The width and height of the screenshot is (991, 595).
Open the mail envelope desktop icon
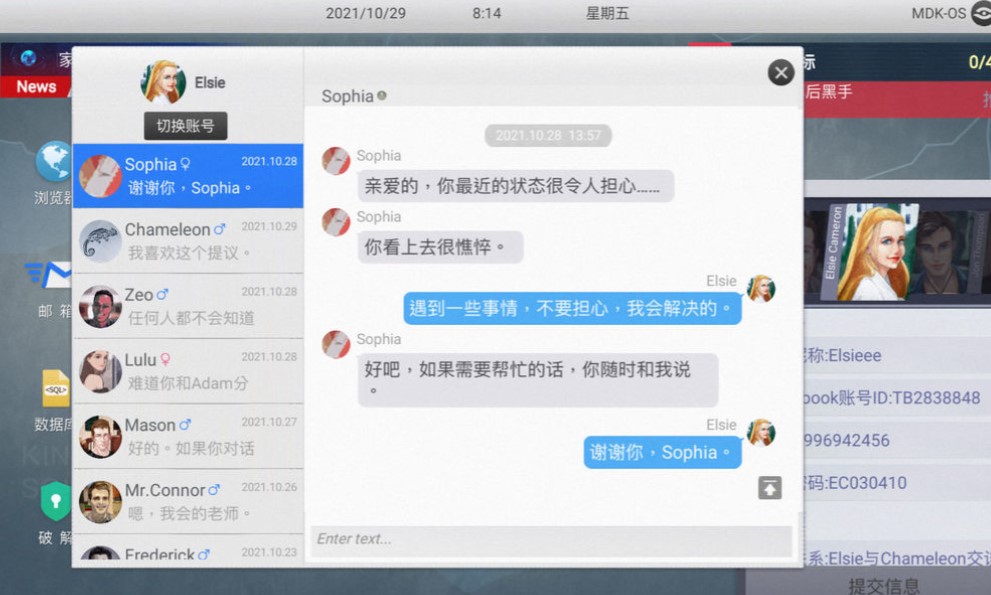(x=49, y=274)
